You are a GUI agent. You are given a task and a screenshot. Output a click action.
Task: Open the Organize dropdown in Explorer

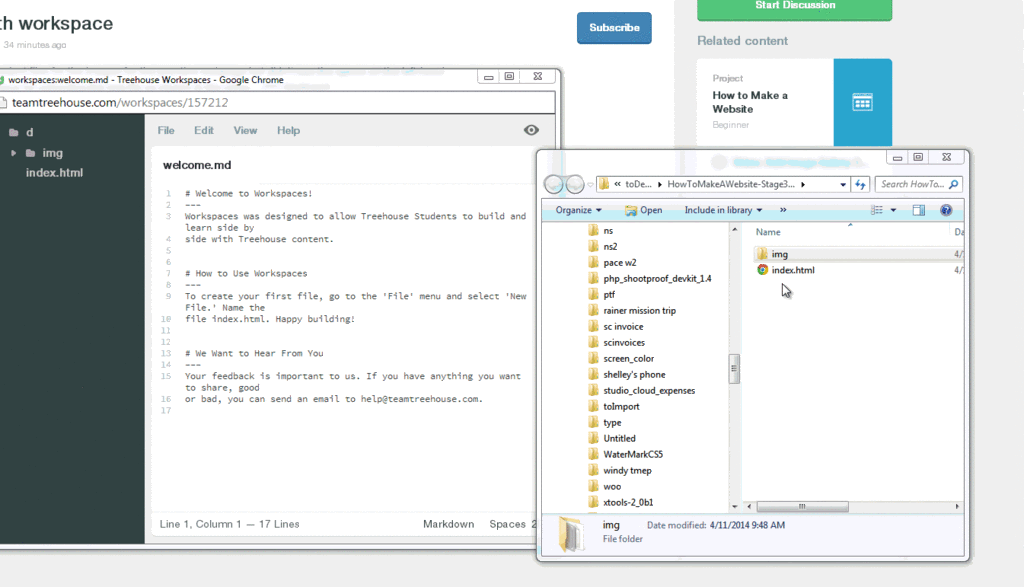coord(578,210)
